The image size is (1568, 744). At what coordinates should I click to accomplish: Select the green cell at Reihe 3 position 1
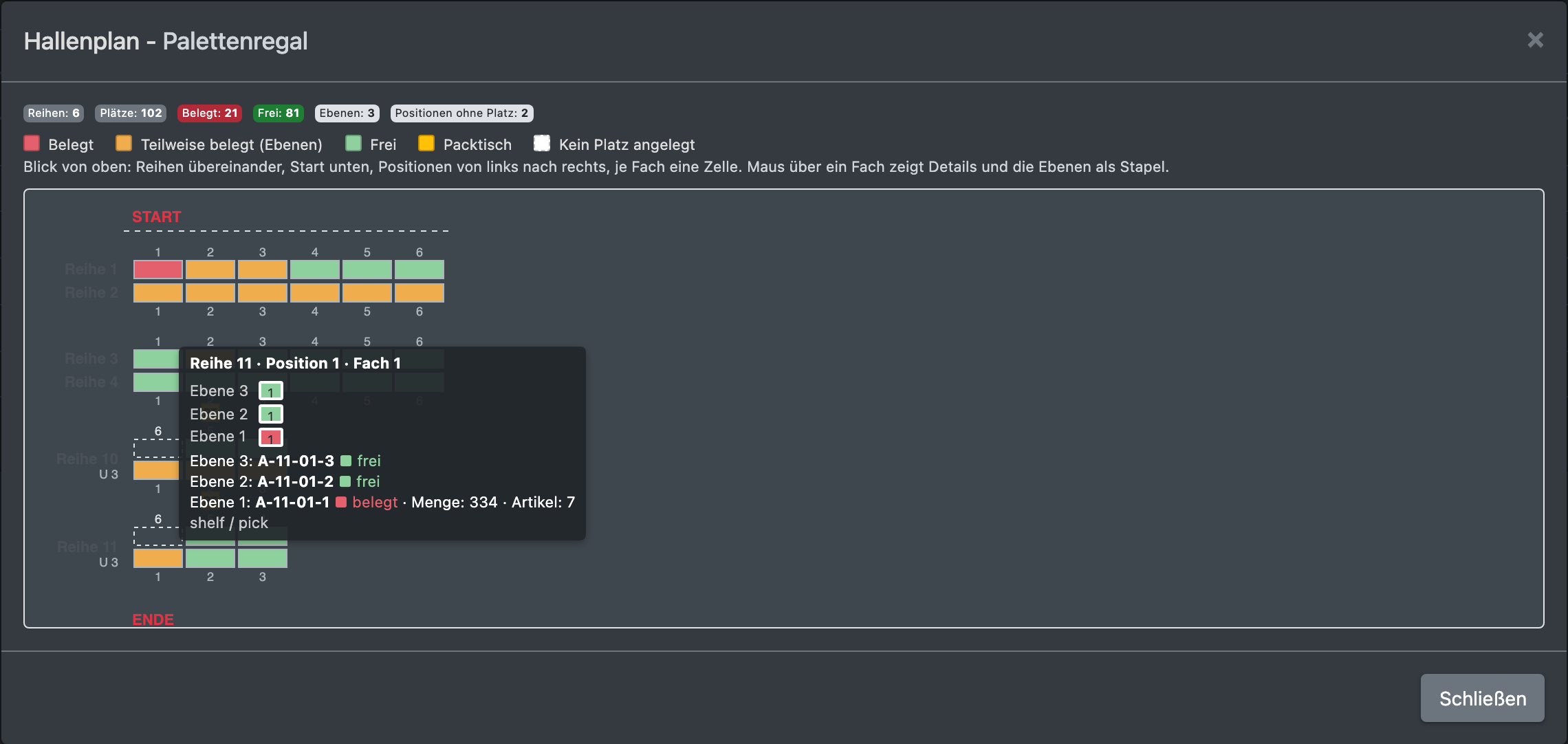156,359
